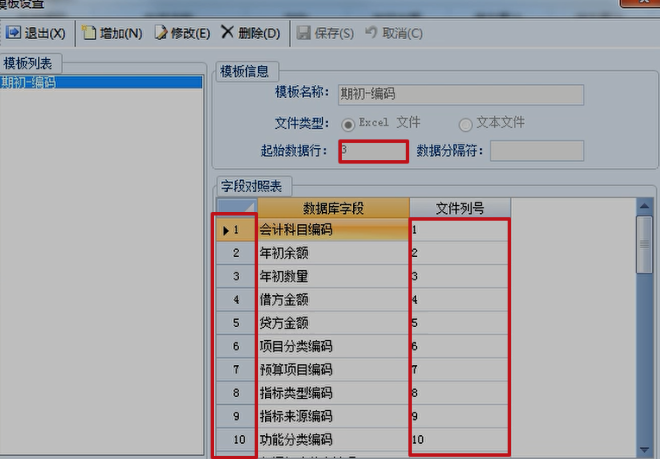The height and width of the screenshot is (459, 660).
Task: Click the 数据分隔符 input field
Action: 536,151
